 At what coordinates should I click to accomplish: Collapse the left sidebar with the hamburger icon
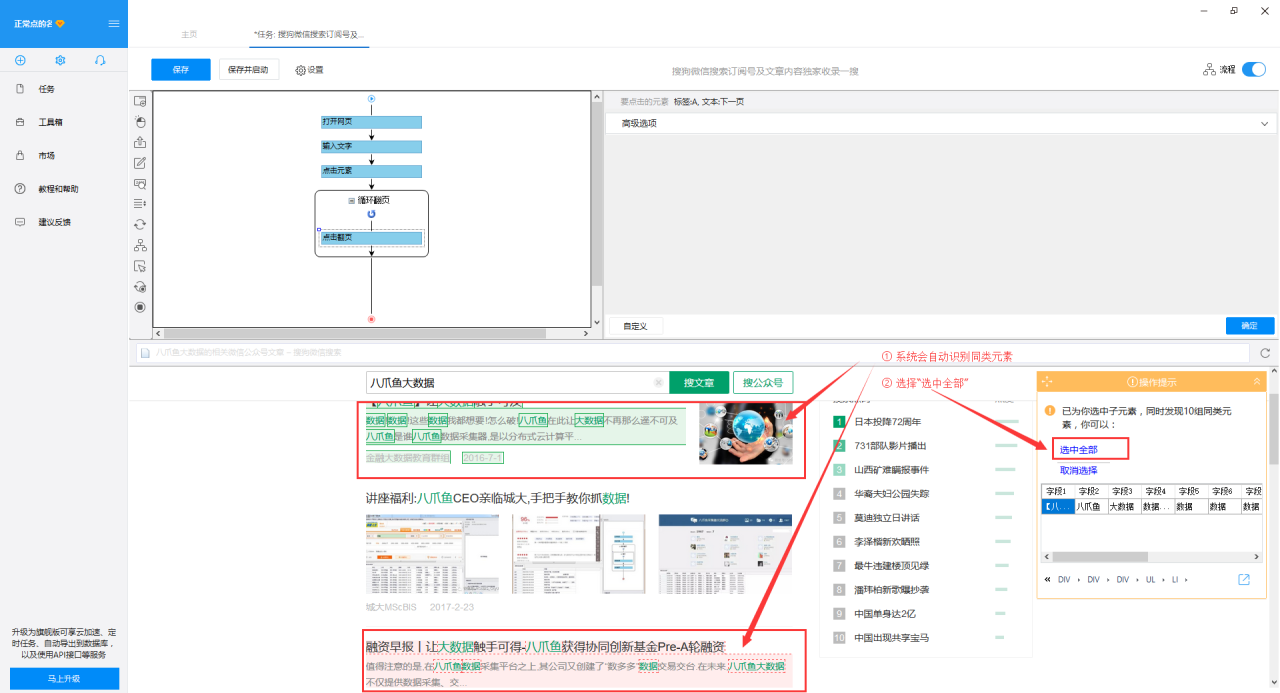(x=114, y=23)
